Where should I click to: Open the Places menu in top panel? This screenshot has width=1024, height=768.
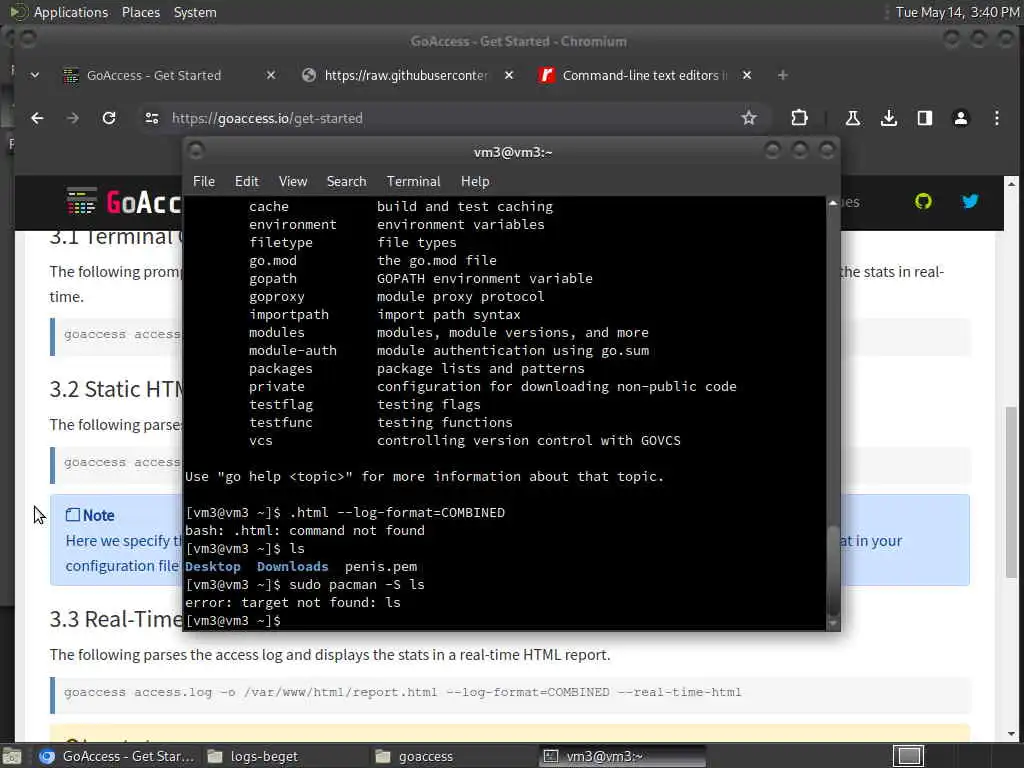tap(140, 12)
